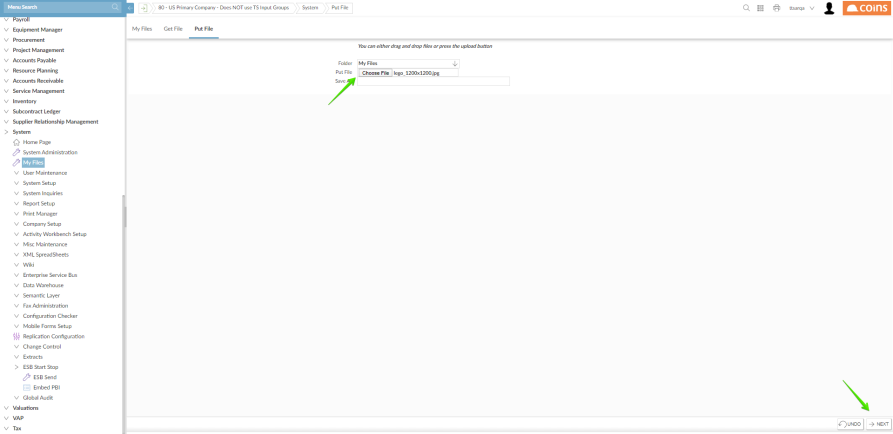Click the green exit icon in the breadcrumb

pyautogui.click(x=144, y=8)
